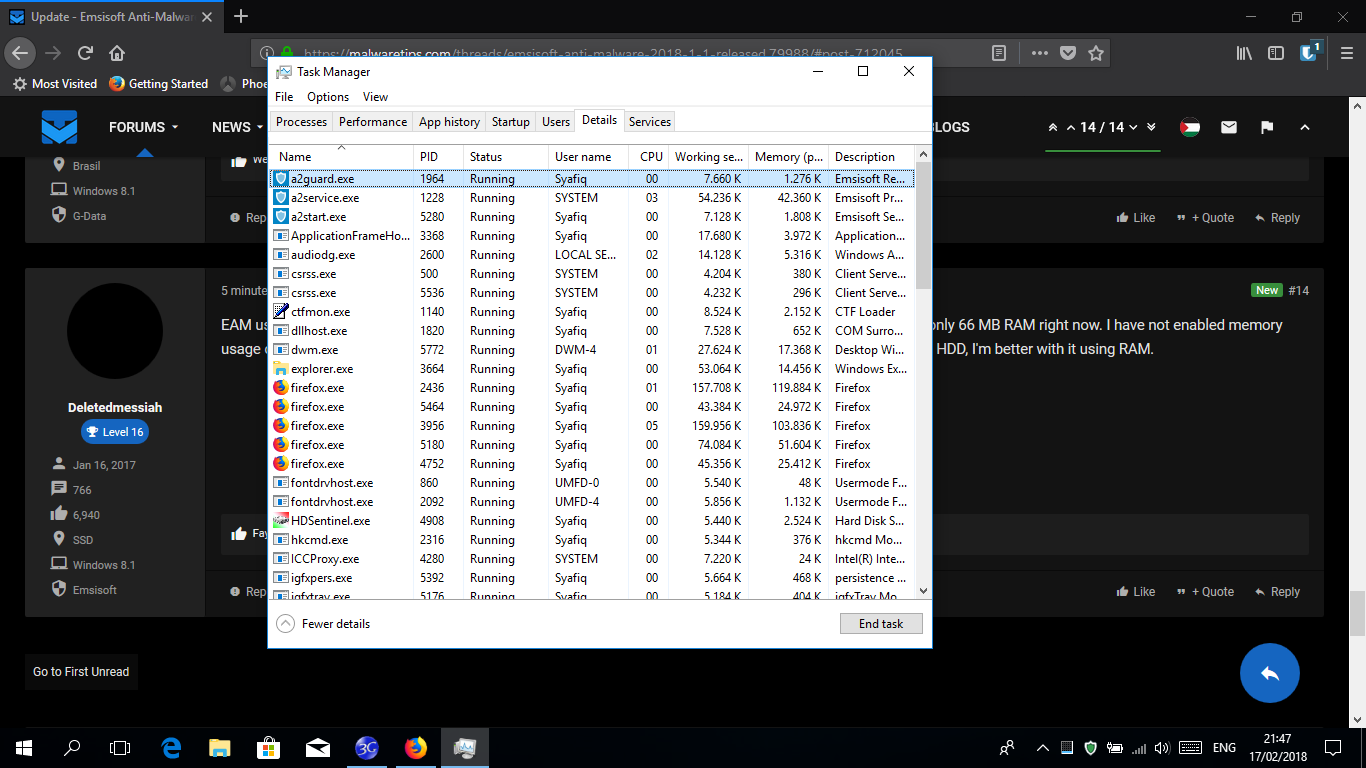Open the forum inbox envelope icon
The width and height of the screenshot is (1366, 768).
[x=1228, y=127]
